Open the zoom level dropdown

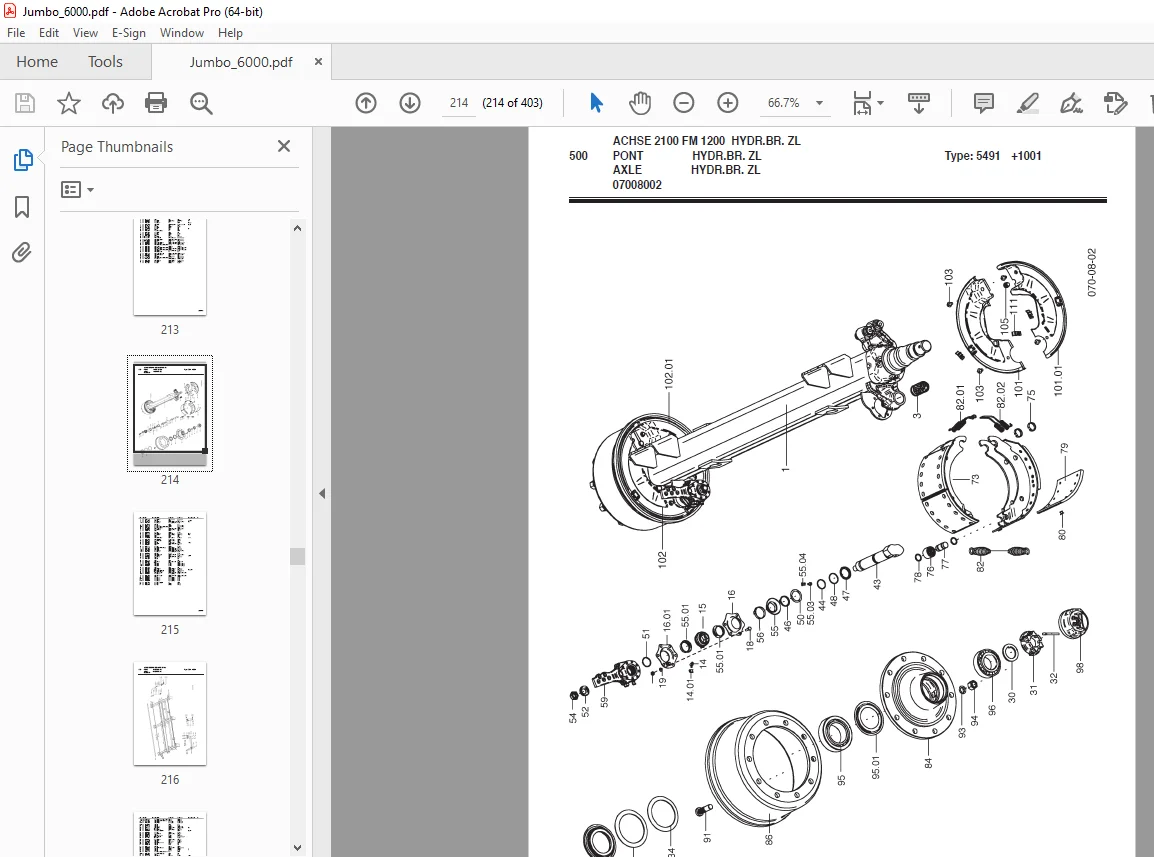[819, 103]
